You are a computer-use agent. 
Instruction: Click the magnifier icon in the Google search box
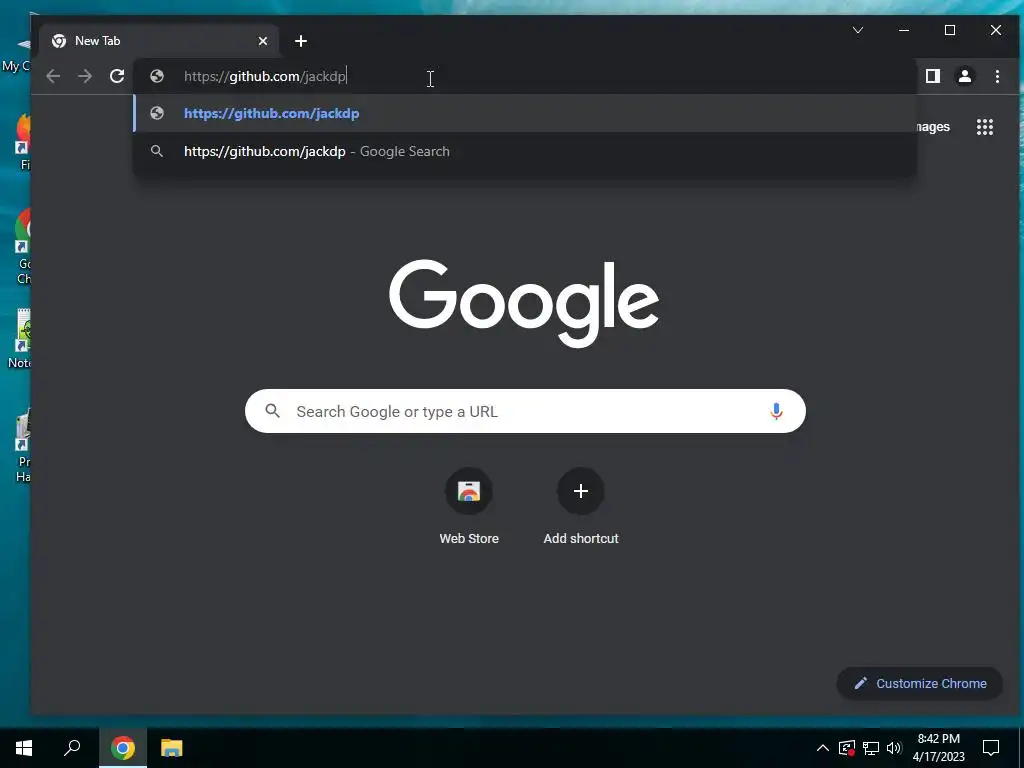pyautogui.click(x=272, y=411)
